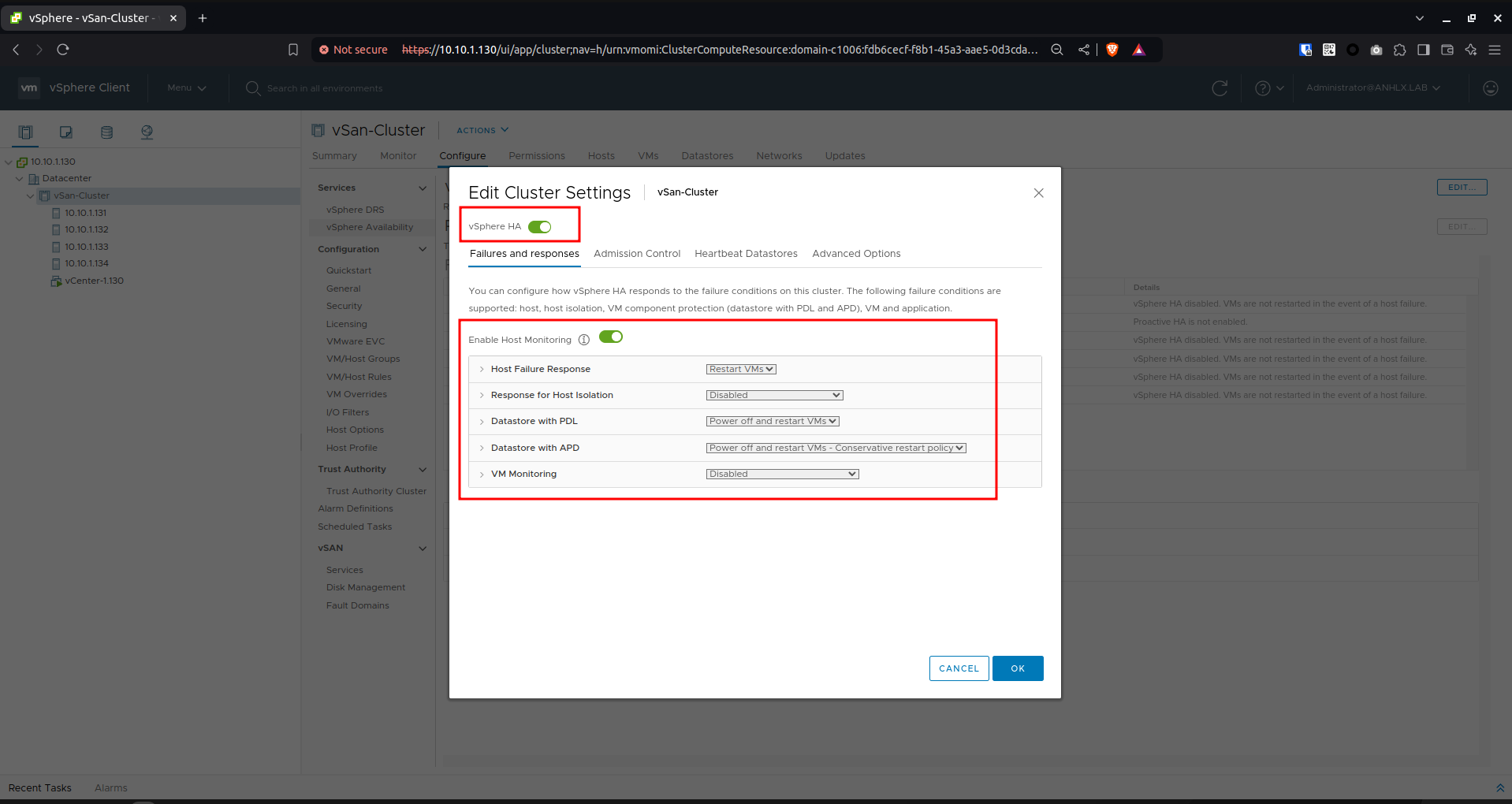Open the Hosts and Clusters inventory icon
This screenshot has width=1512, height=804.
point(25,132)
